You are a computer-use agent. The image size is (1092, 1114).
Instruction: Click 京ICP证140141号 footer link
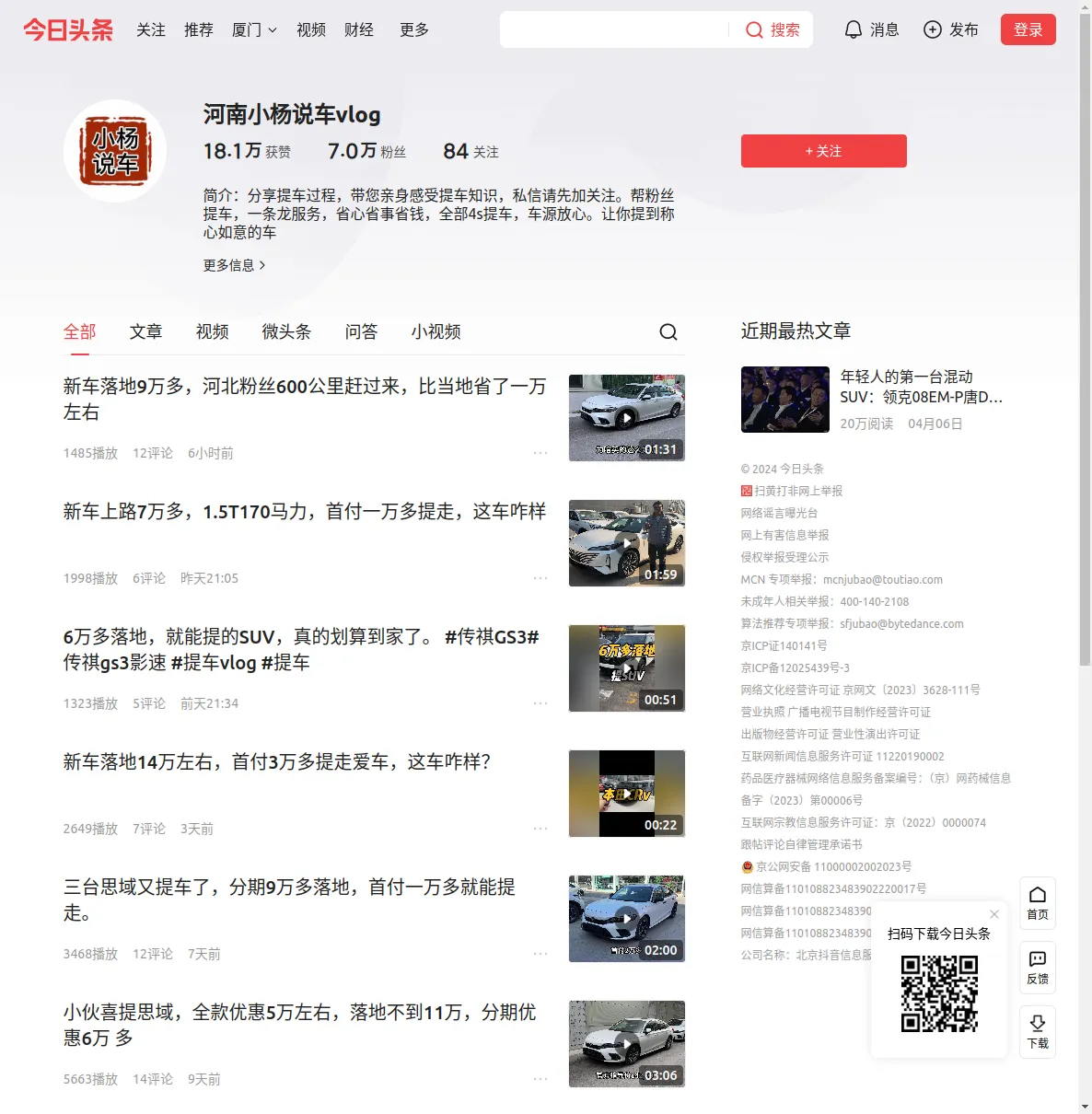point(784,645)
